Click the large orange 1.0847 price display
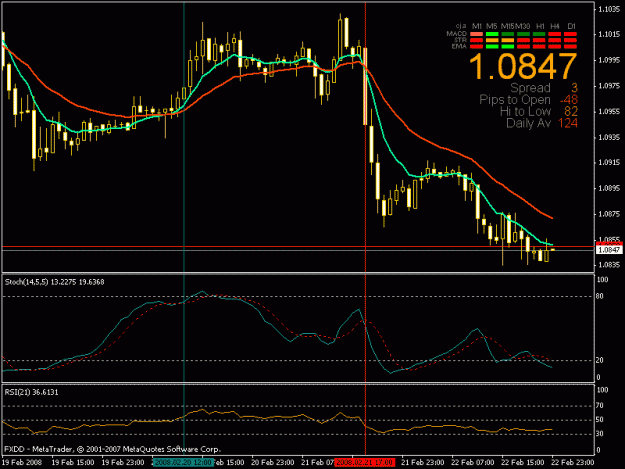 click(523, 66)
